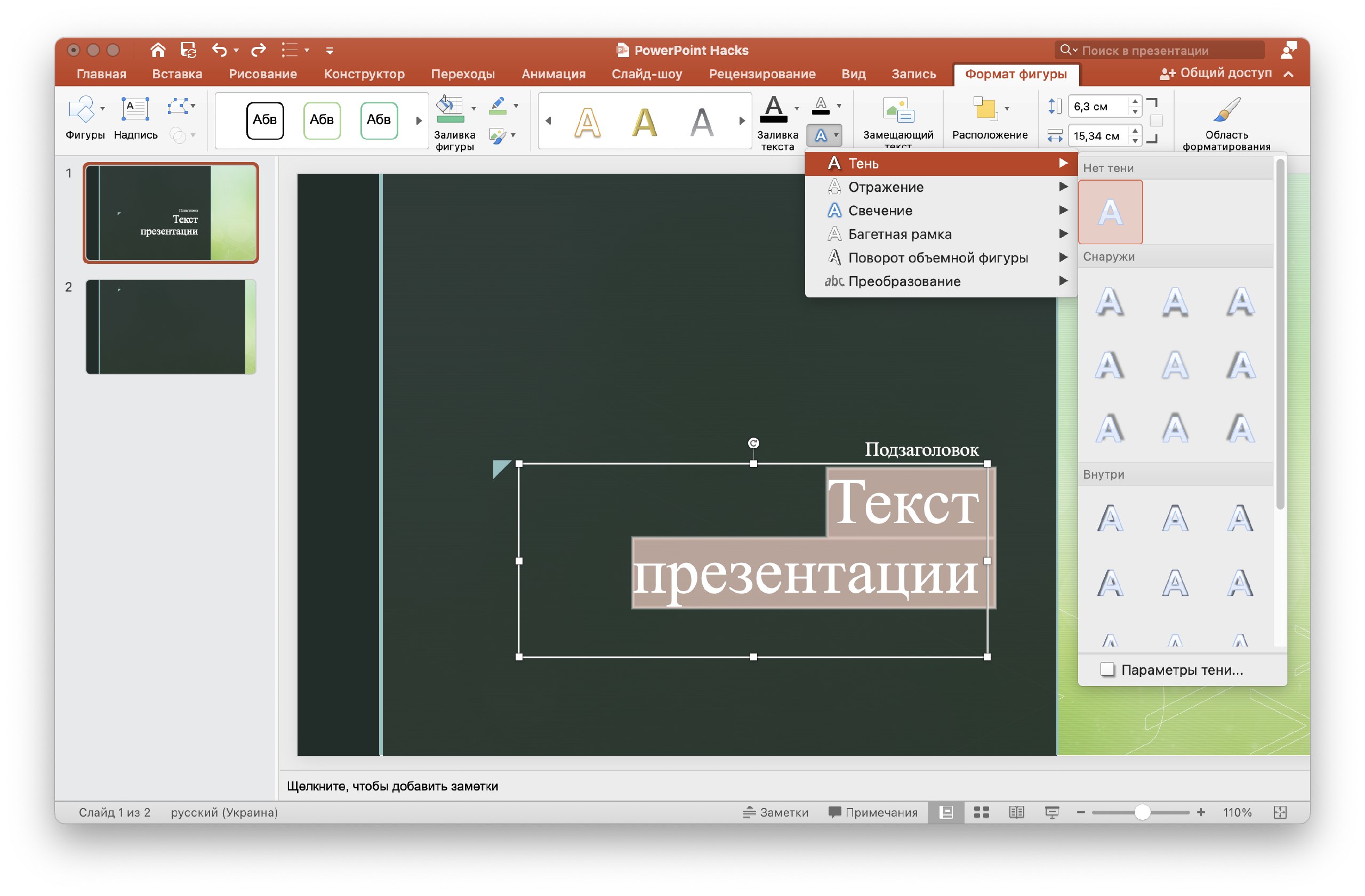This screenshot has height=896, width=1365.
Task: Open Поворот объемной фигуры submenu
Action: (x=941, y=257)
